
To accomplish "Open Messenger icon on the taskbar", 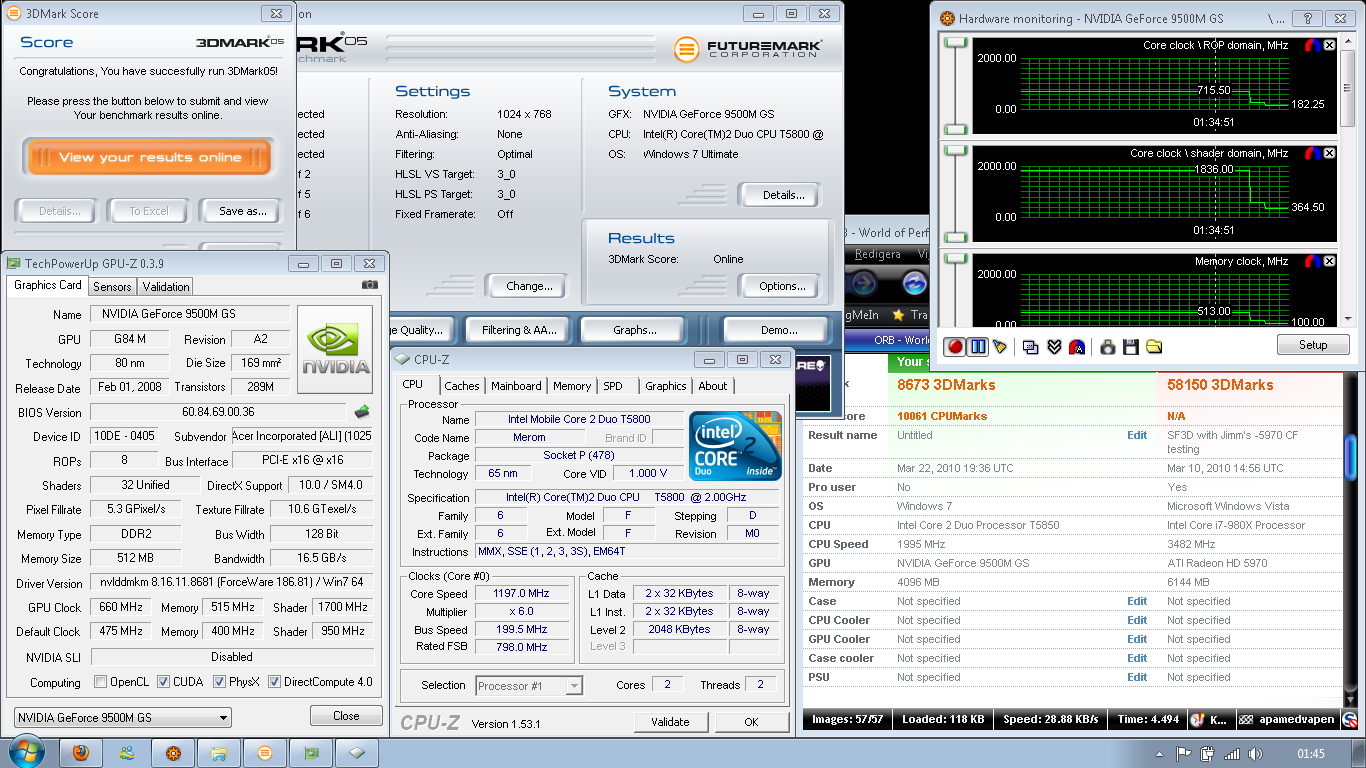I will (x=127, y=753).
